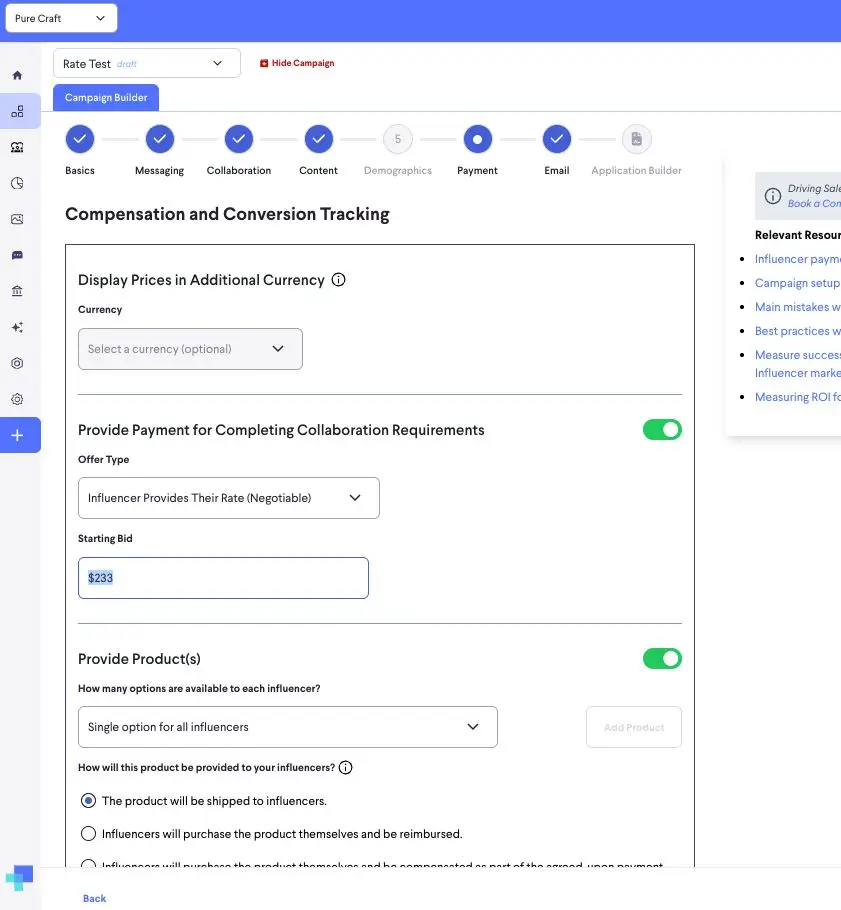
Task: Open the campaigns dashboard sidebar icon
Action: click(17, 111)
